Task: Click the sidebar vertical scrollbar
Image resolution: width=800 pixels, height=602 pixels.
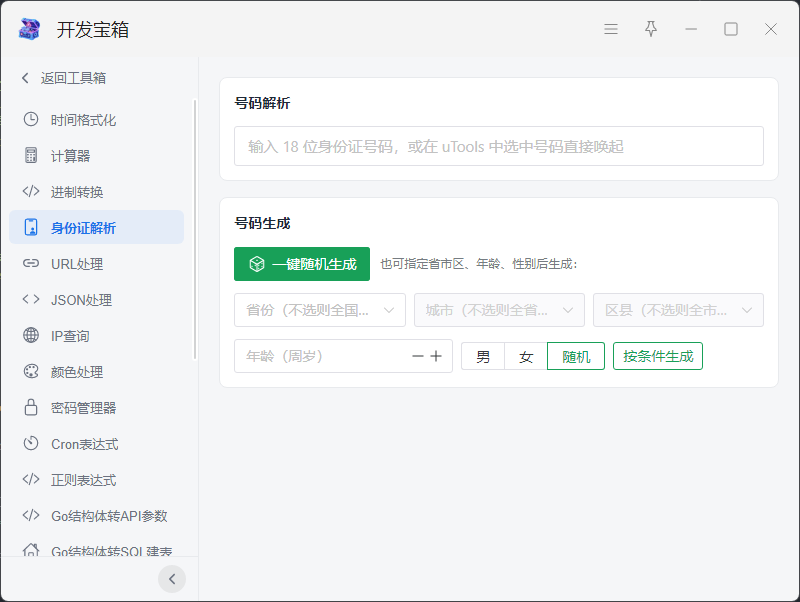Action: pyautogui.click(x=195, y=230)
